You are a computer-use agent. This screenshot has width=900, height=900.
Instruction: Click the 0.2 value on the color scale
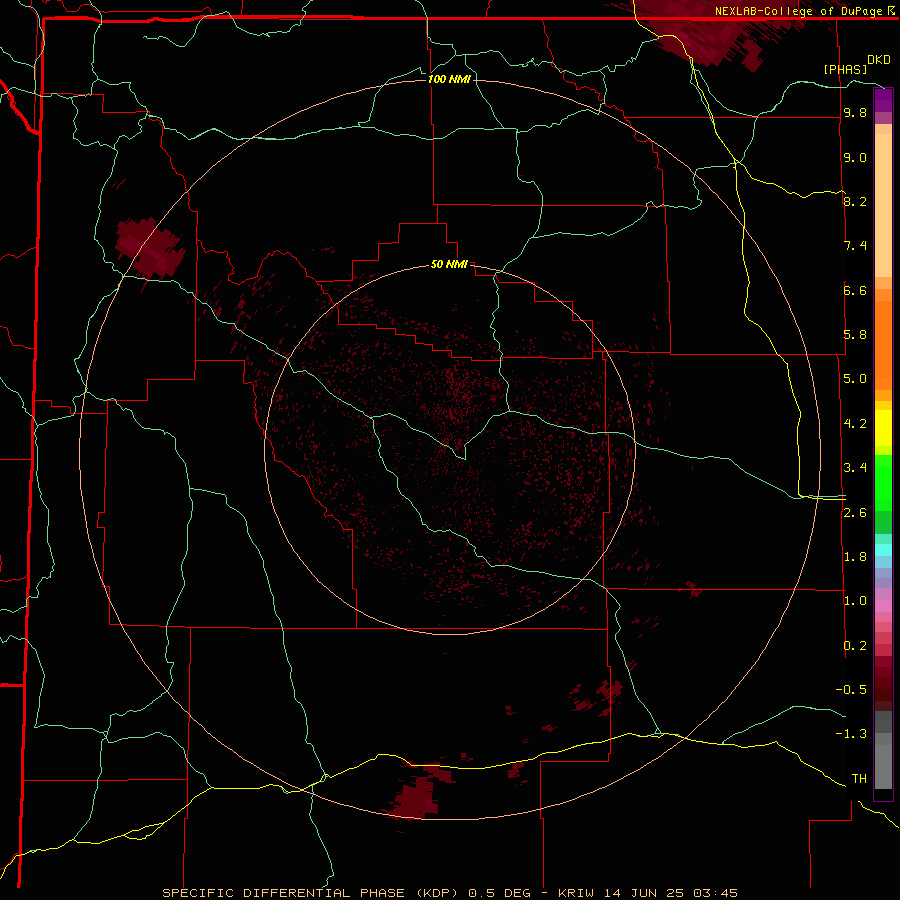point(855,646)
